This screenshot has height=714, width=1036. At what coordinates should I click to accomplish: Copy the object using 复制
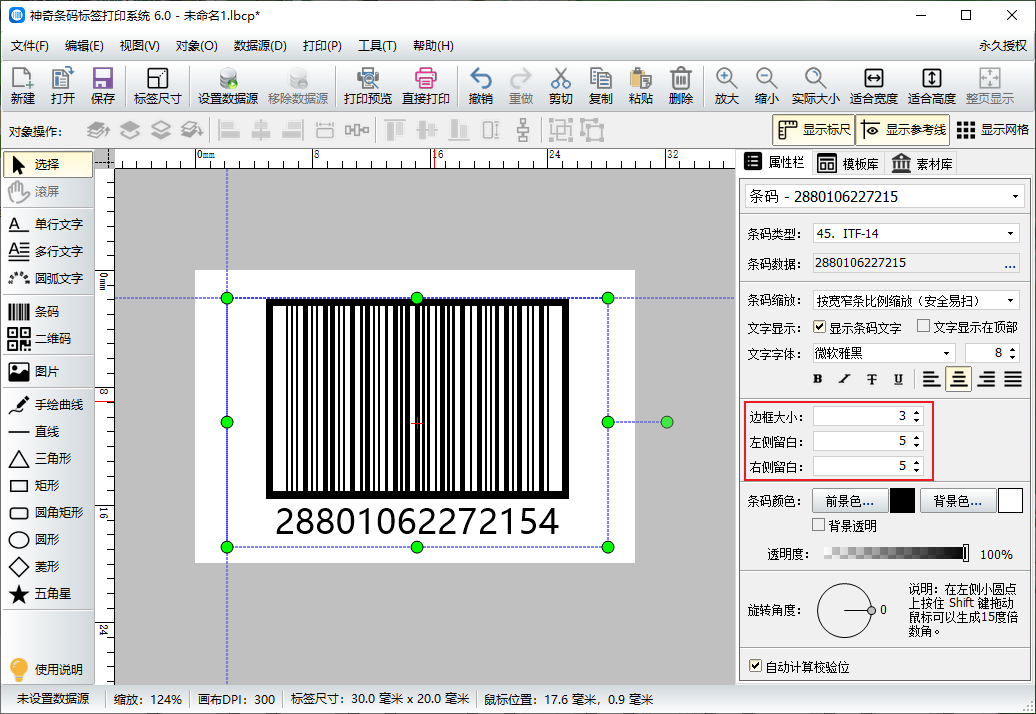click(601, 86)
